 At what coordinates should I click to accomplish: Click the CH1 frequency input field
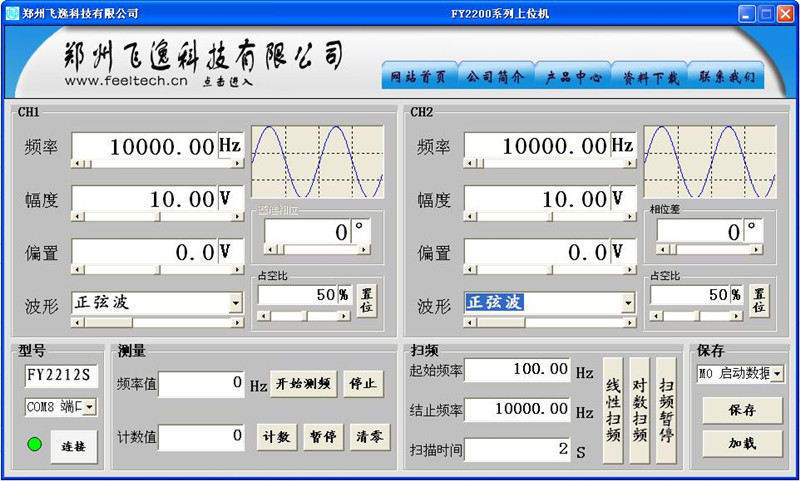pyautogui.click(x=145, y=146)
